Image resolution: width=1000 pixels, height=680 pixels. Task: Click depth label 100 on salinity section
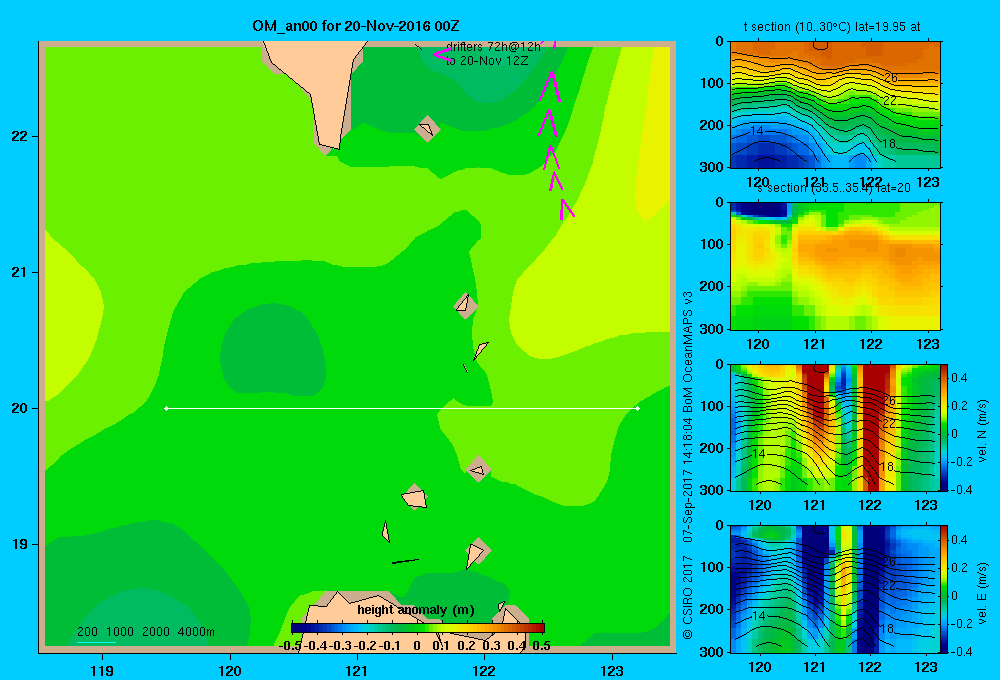712,244
